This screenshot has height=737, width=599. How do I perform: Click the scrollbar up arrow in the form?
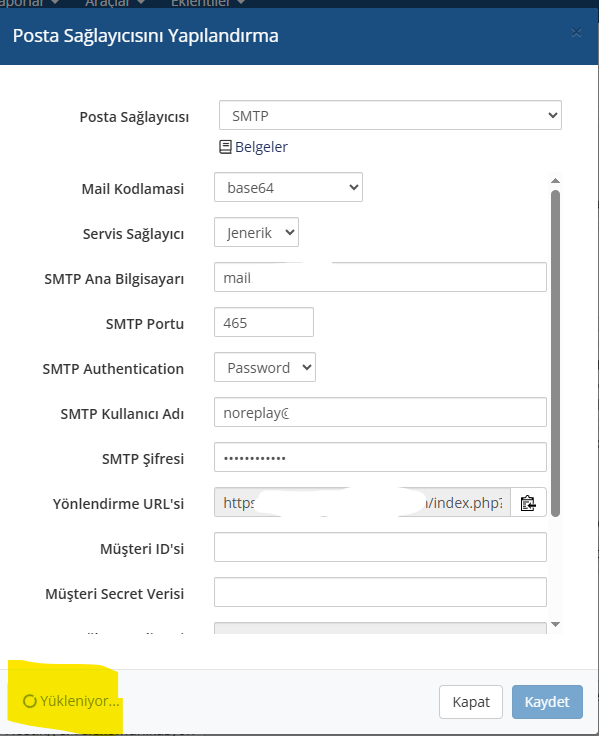(x=555, y=180)
